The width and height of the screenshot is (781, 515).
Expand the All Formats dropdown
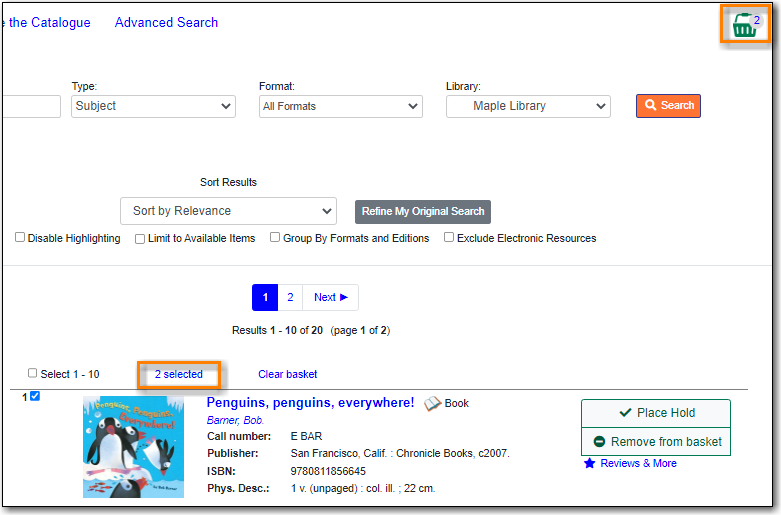click(340, 106)
